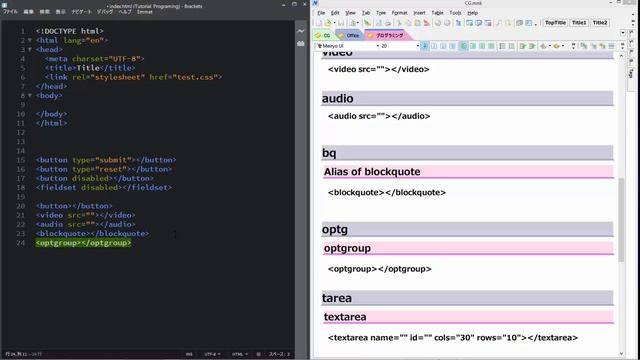
Task: Open the 編集 menu in Brackets
Action: click(29, 12)
